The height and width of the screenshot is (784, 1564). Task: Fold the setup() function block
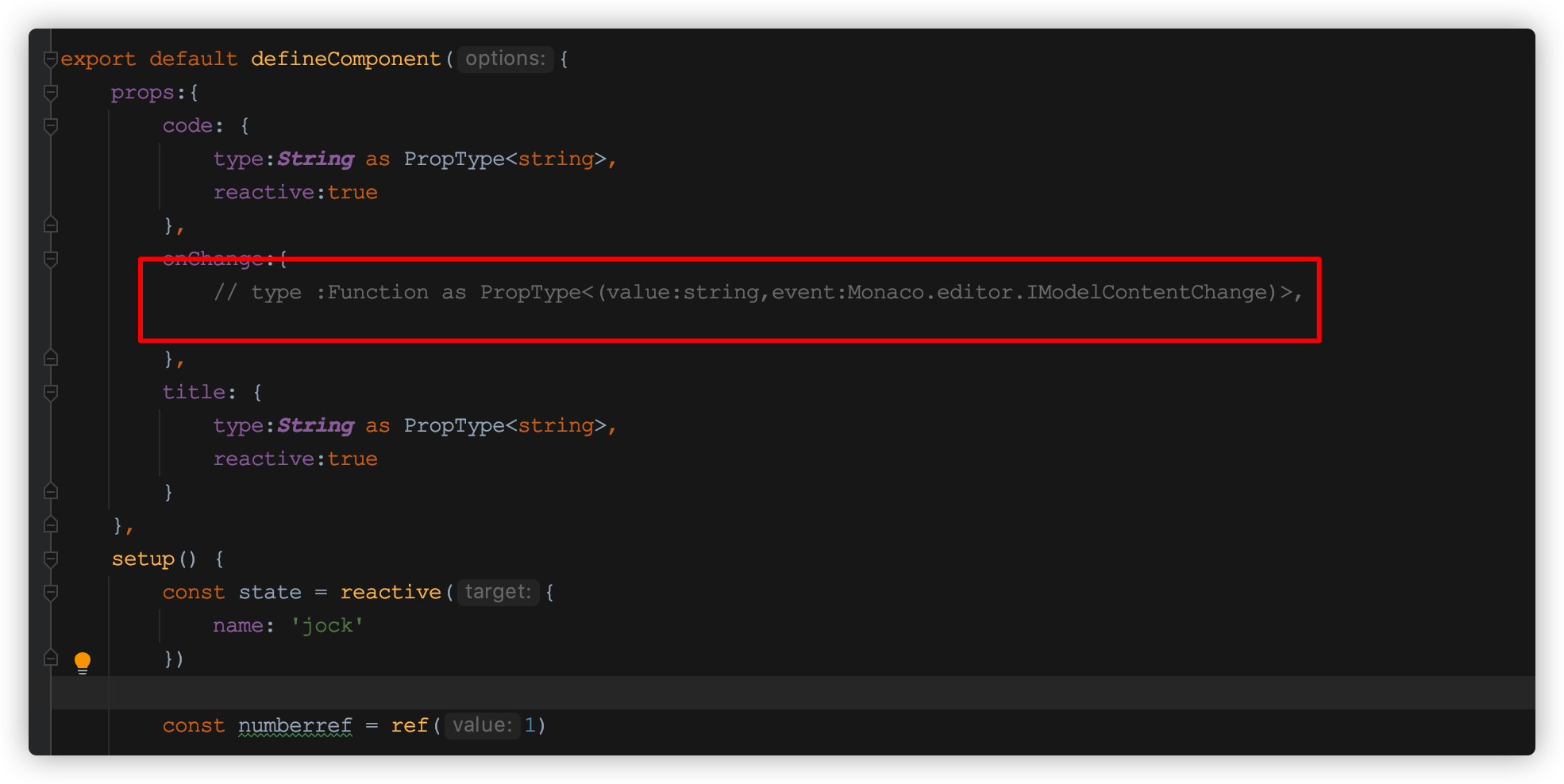51,559
